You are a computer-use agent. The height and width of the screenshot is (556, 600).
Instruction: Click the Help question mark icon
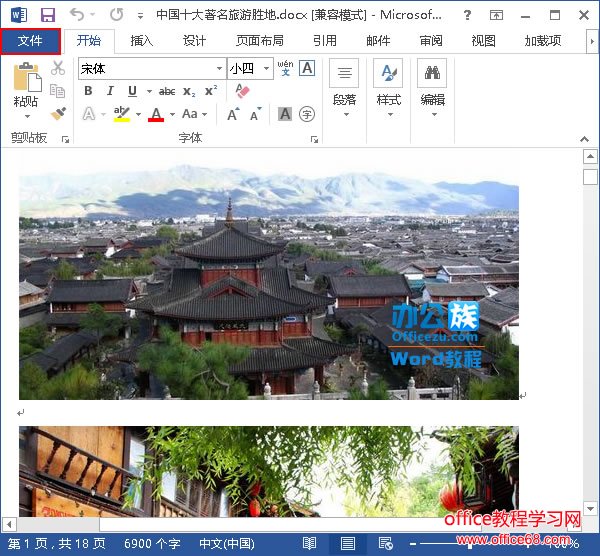click(467, 15)
